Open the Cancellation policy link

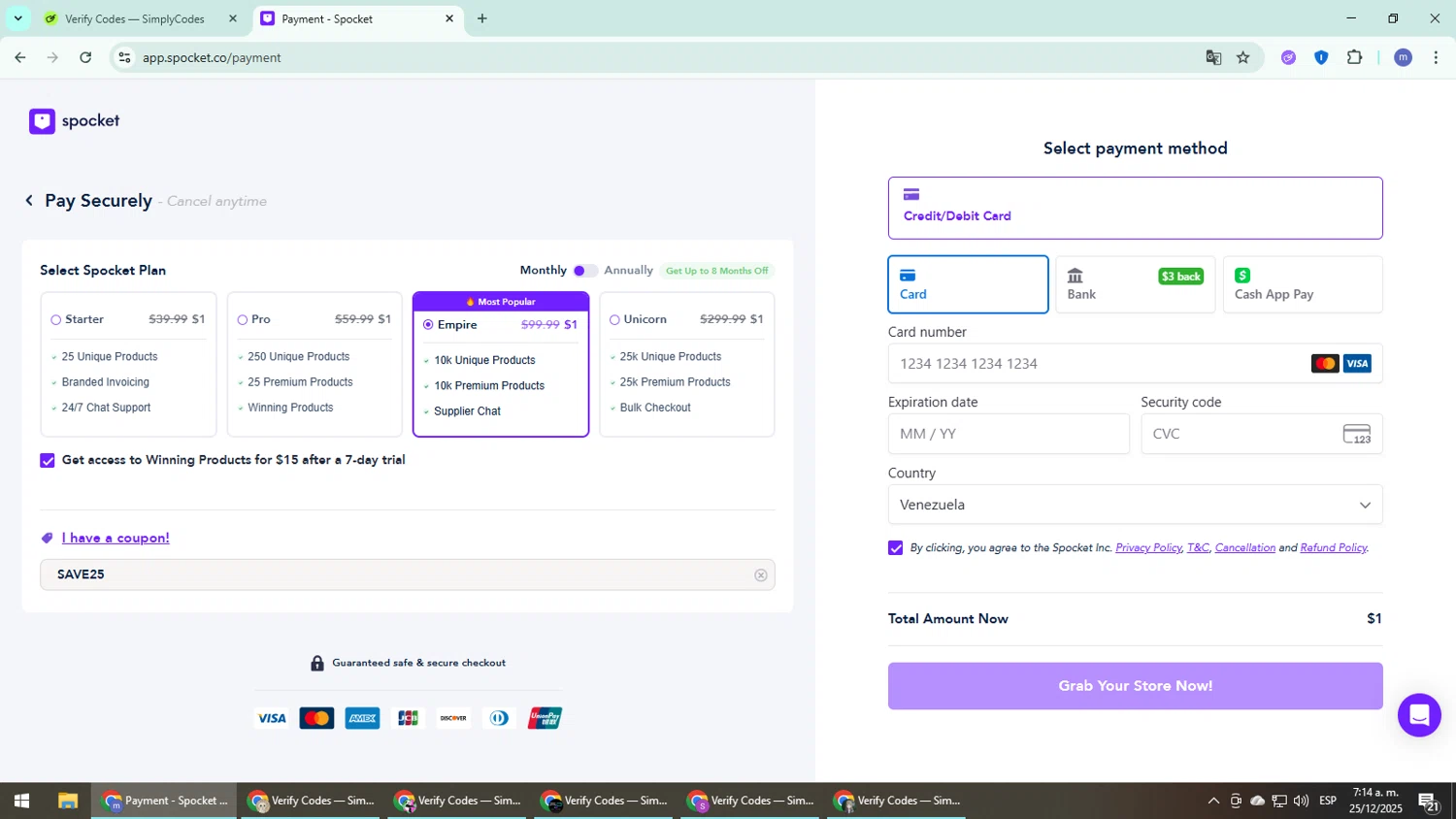pos(1244,548)
